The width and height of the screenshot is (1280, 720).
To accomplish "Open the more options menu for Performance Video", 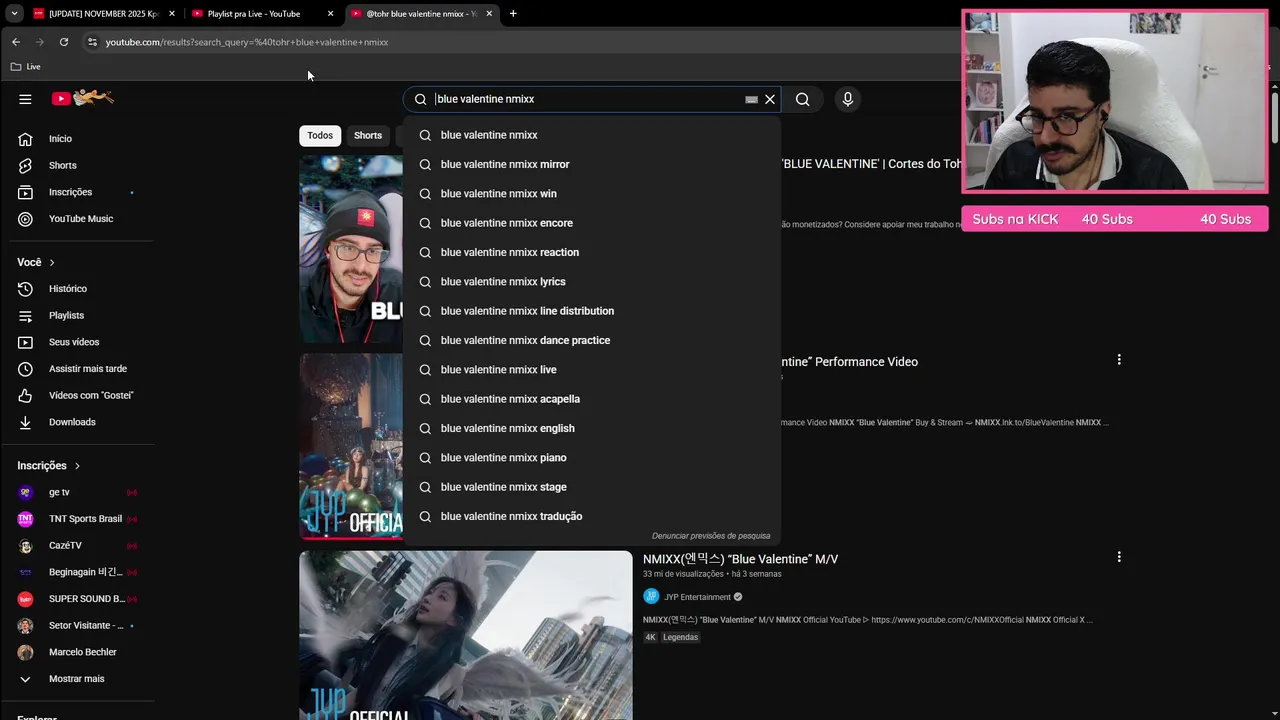I will pos(1119,359).
